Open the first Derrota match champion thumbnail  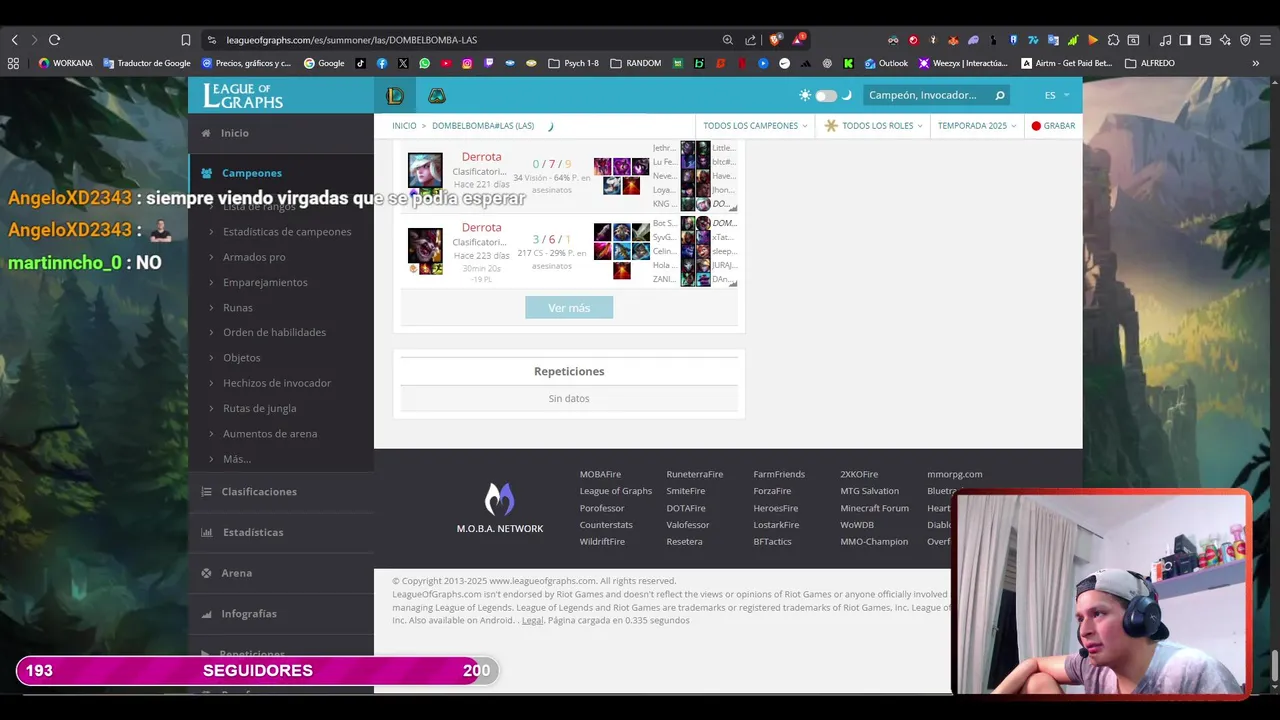[x=425, y=170]
